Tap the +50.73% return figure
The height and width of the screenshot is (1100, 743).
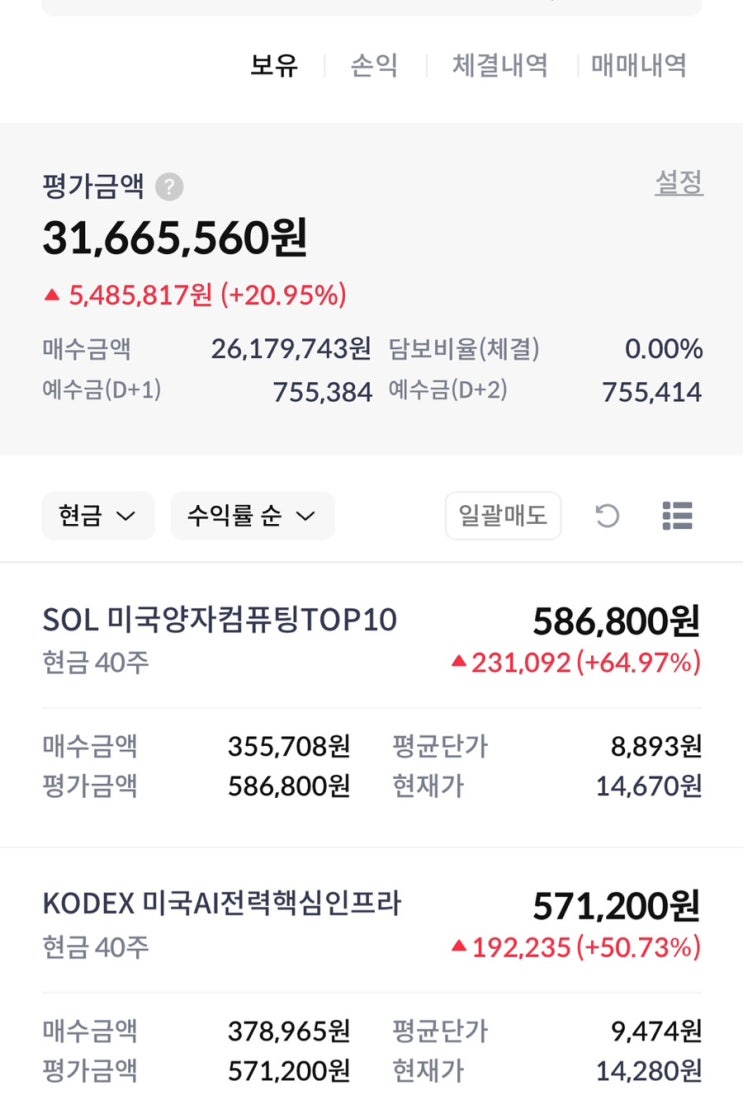639,946
